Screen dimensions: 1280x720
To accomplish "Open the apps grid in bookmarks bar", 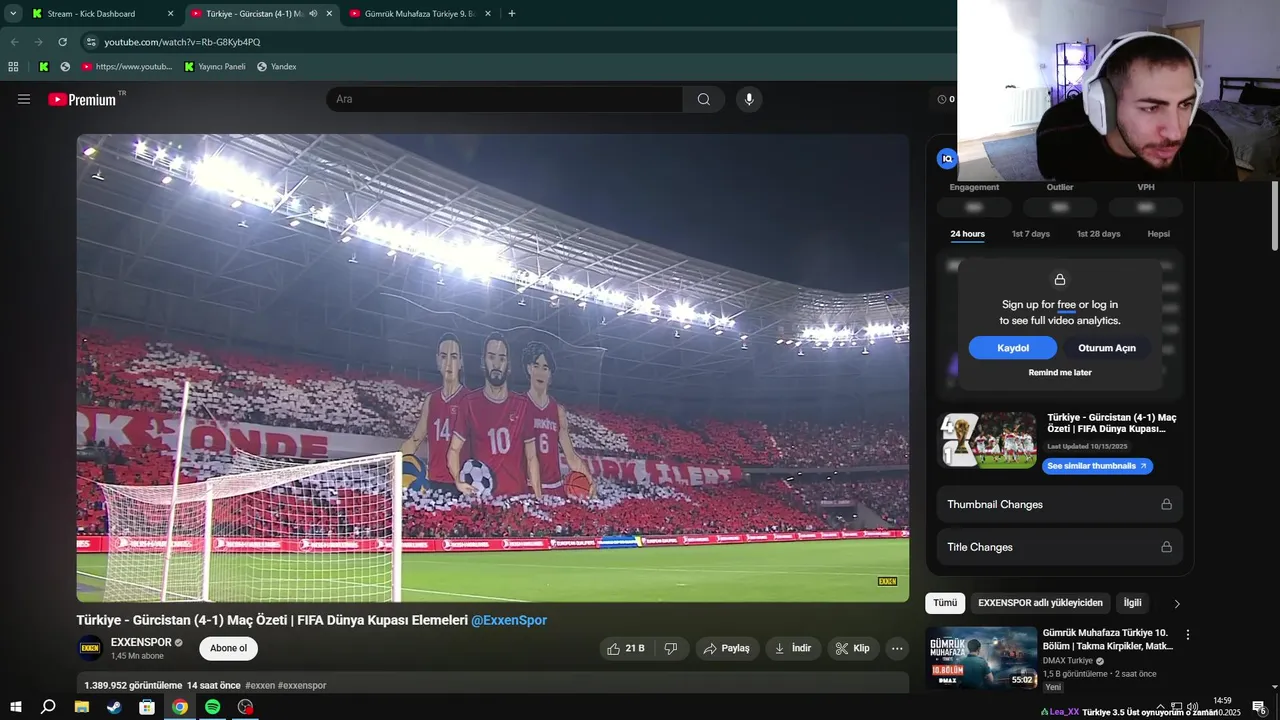I will pos(13,67).
